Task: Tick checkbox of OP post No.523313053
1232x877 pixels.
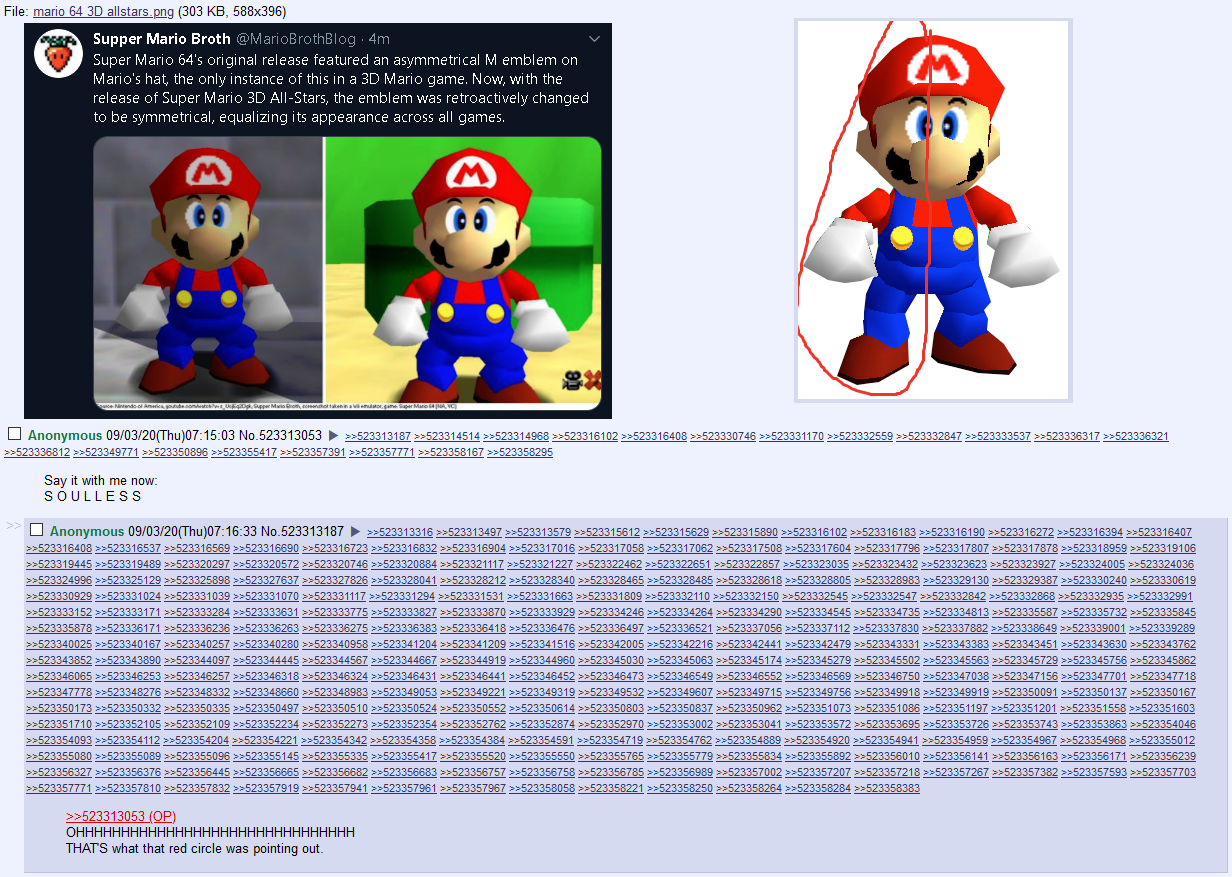Action: (x=14, y=434)
